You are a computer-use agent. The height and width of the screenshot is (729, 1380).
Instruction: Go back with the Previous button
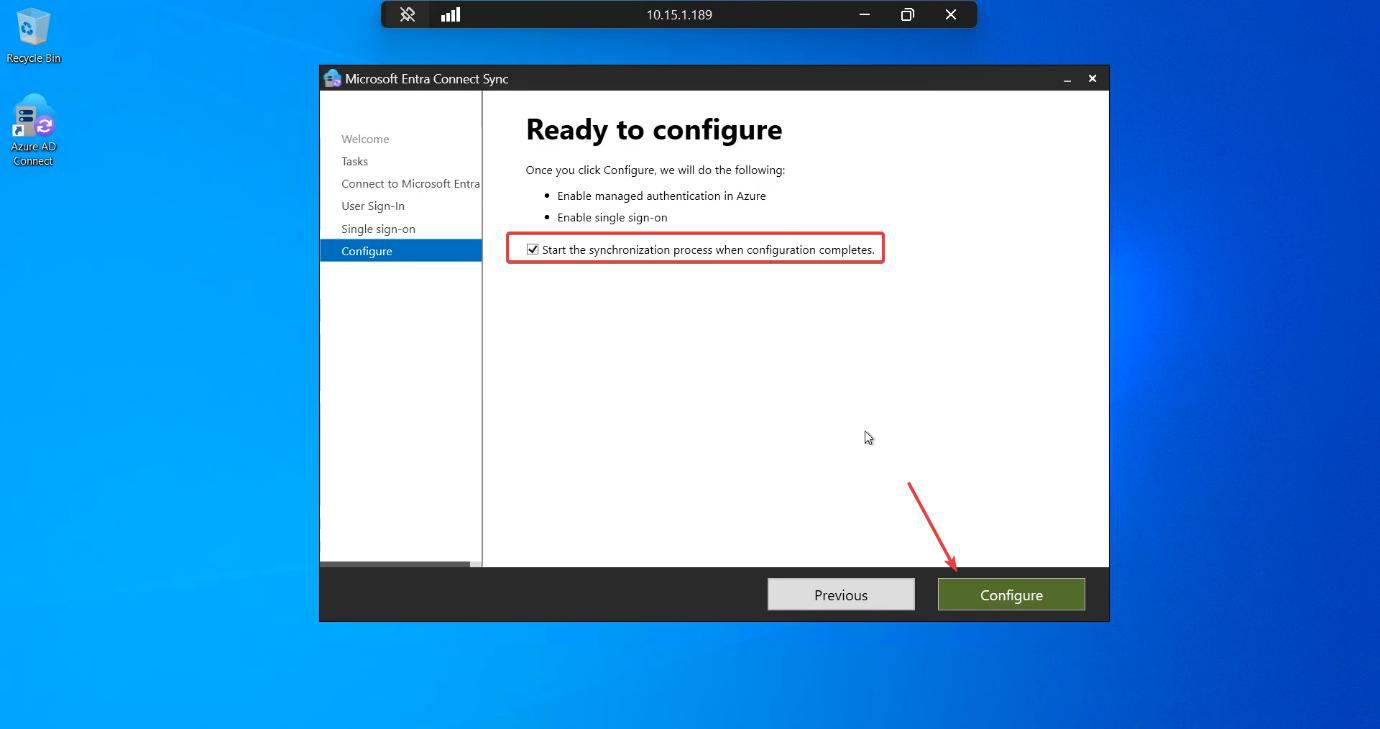[x=841, y=595]
